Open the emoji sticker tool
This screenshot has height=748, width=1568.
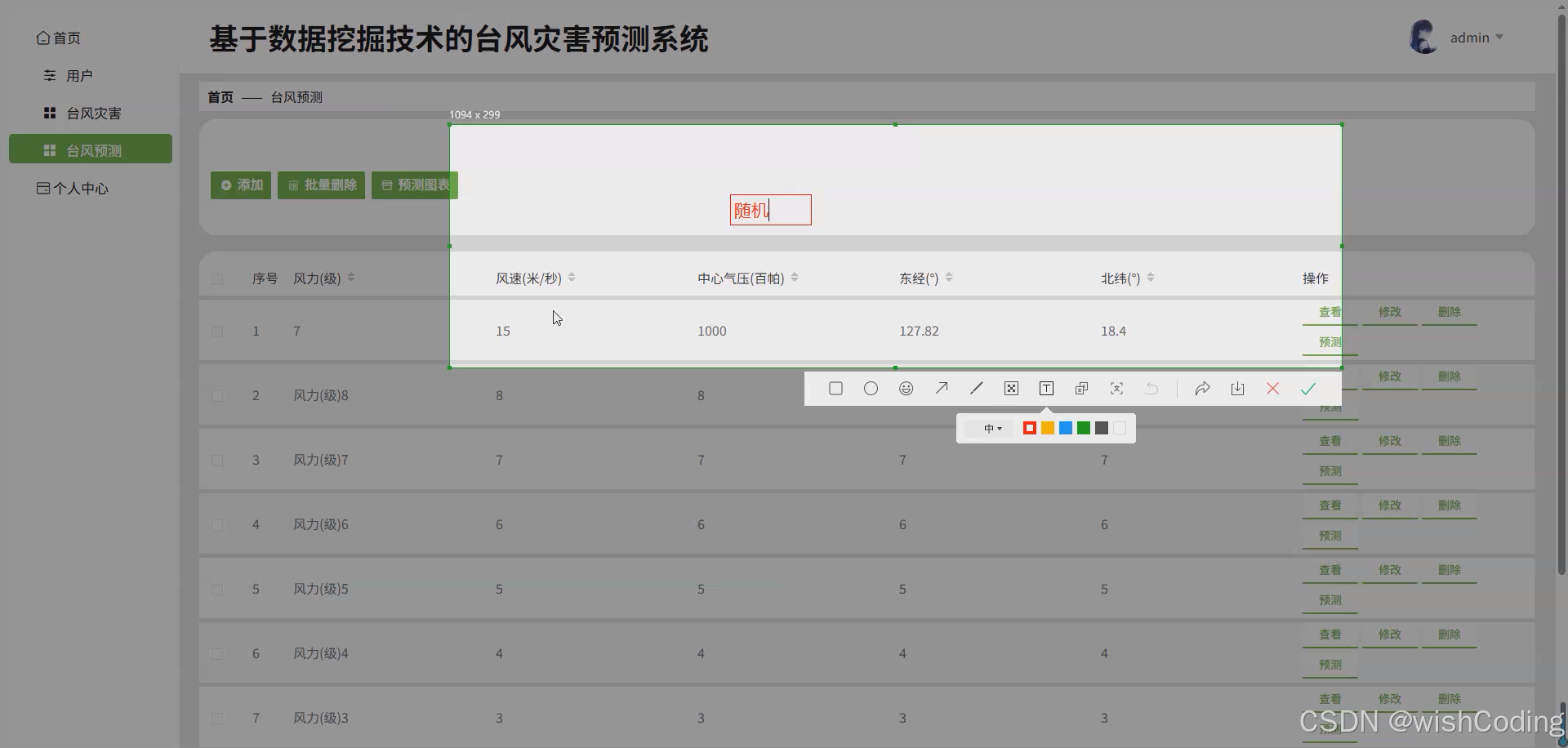[x=906, y=389]
